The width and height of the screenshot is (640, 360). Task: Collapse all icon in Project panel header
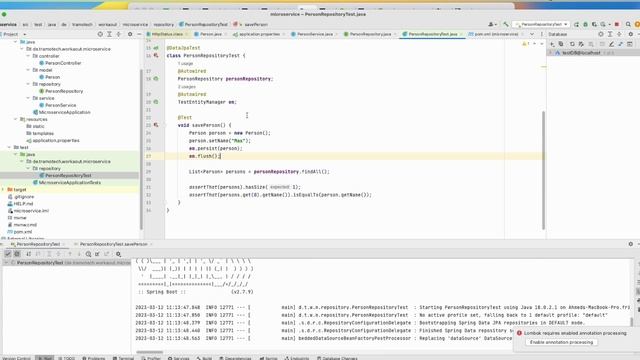click(119, 34)
